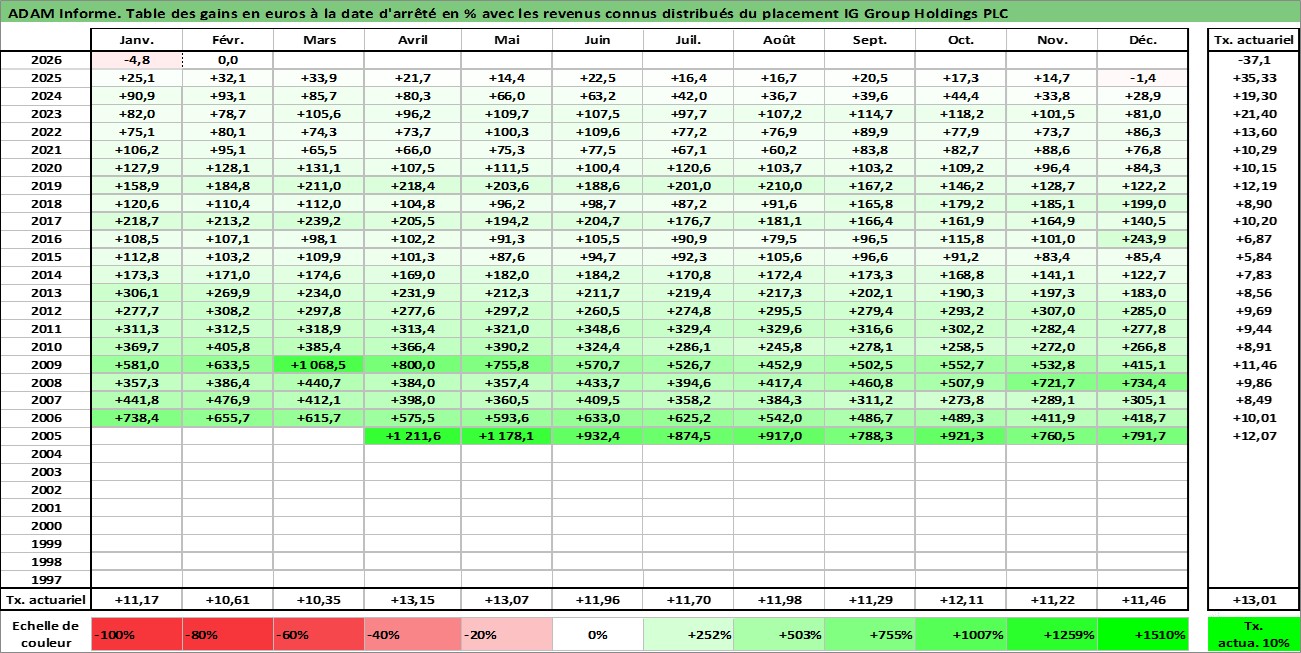Click the +13,01 overall actuarial rate
This screenshot has width=1301, height=653.
click(x=1254, y=600)
